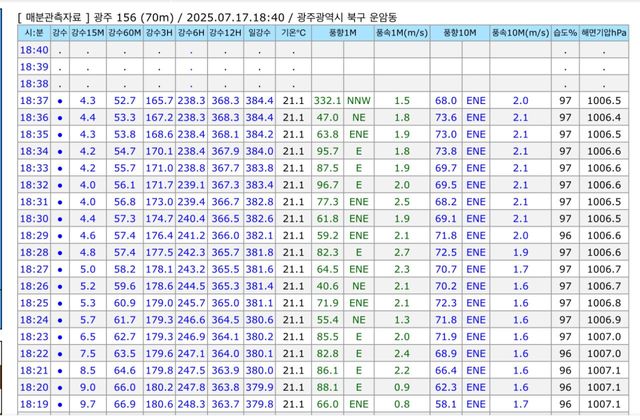Click wind direction 58.1 in the 18:19 row
The width and height of the screenshot is (640, 420).
pyautogui.click(x=446, y=404)
